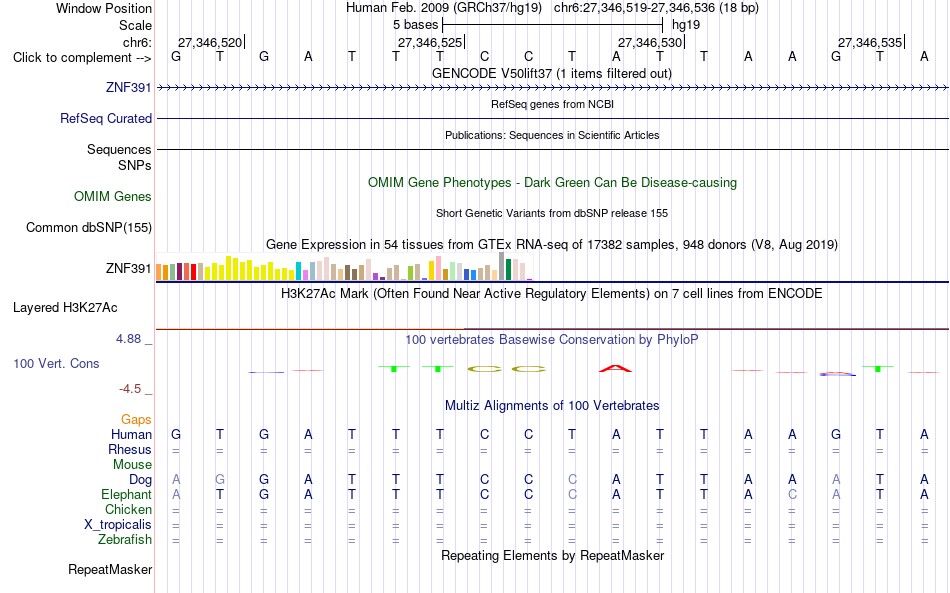This screenshot has height=593, width=950.
Task: Click the chr6:27,346,519-27,346,536 position text
Action: 656,8
